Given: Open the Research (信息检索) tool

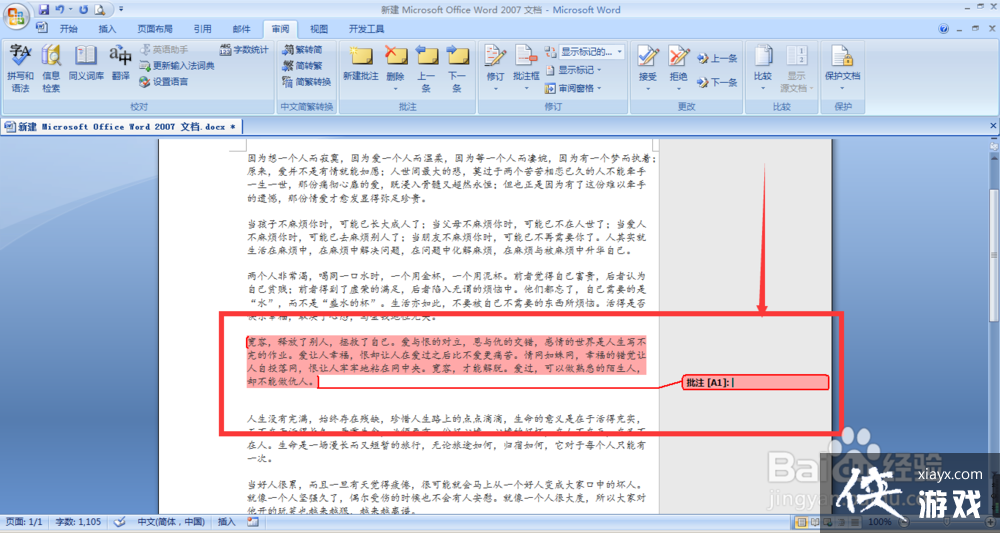Looking at the screenshot, I should 51,66.
